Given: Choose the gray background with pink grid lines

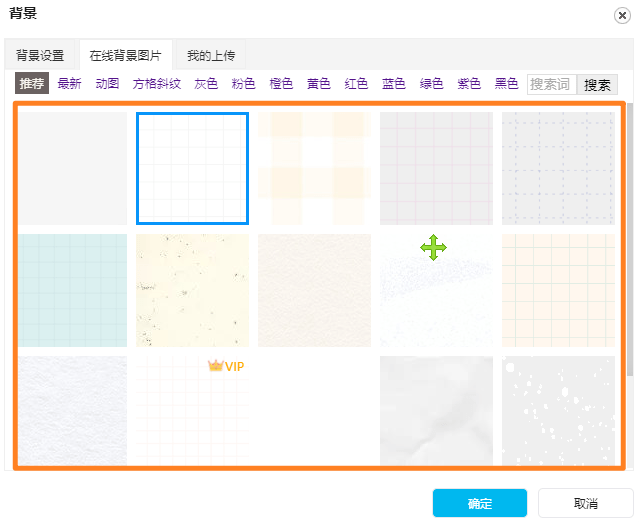Looking at the screenshot, I should (x=436, y=168).
